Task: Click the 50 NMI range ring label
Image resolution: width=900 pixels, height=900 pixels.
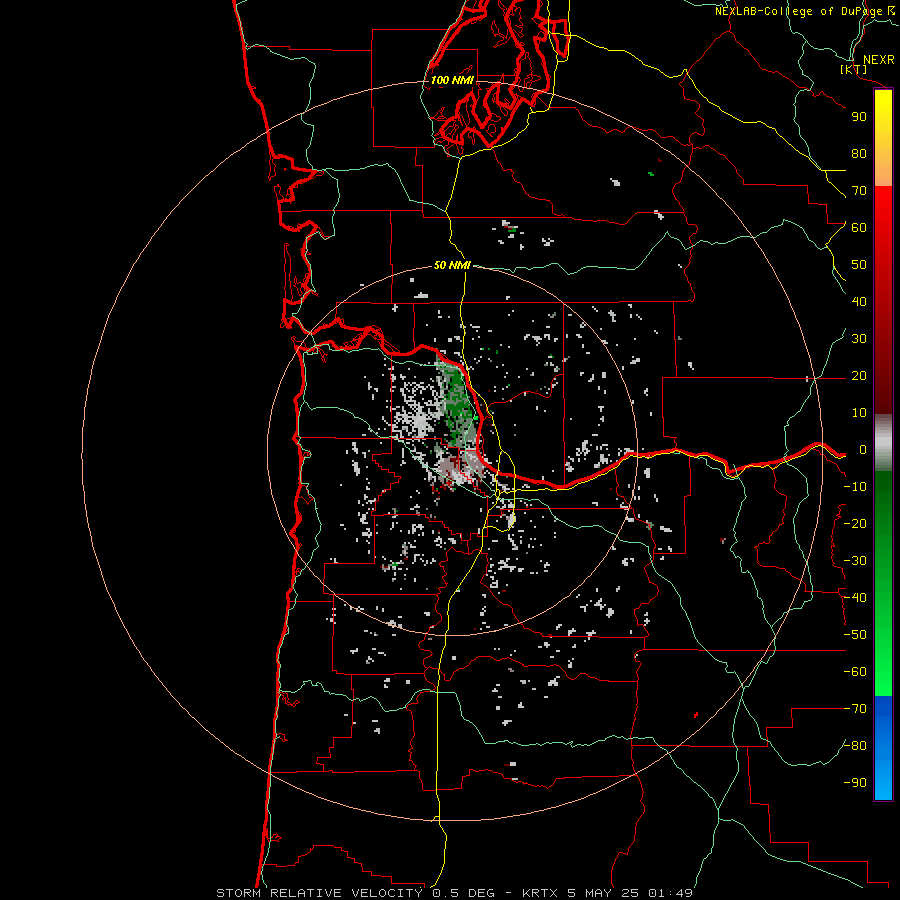Action: [452, 265]
